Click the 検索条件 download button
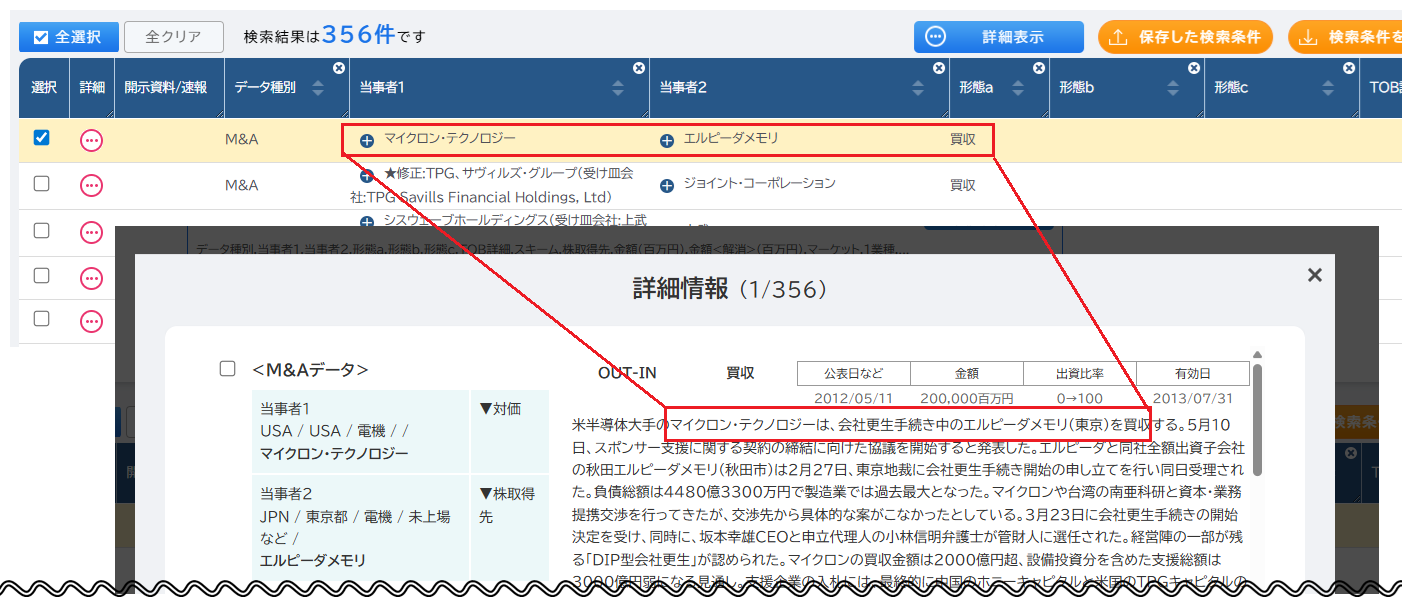The height and width of the screenshot is (605, 1402). point(1345,37)
